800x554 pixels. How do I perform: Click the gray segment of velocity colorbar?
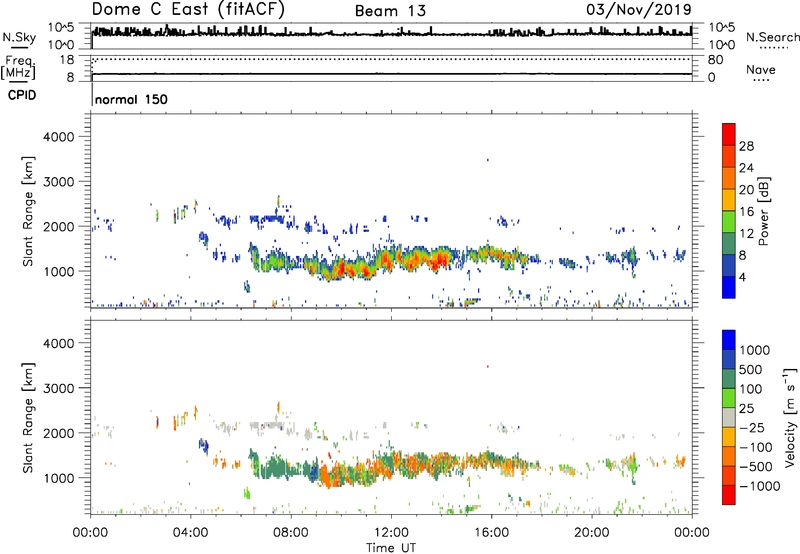(729, 418)
